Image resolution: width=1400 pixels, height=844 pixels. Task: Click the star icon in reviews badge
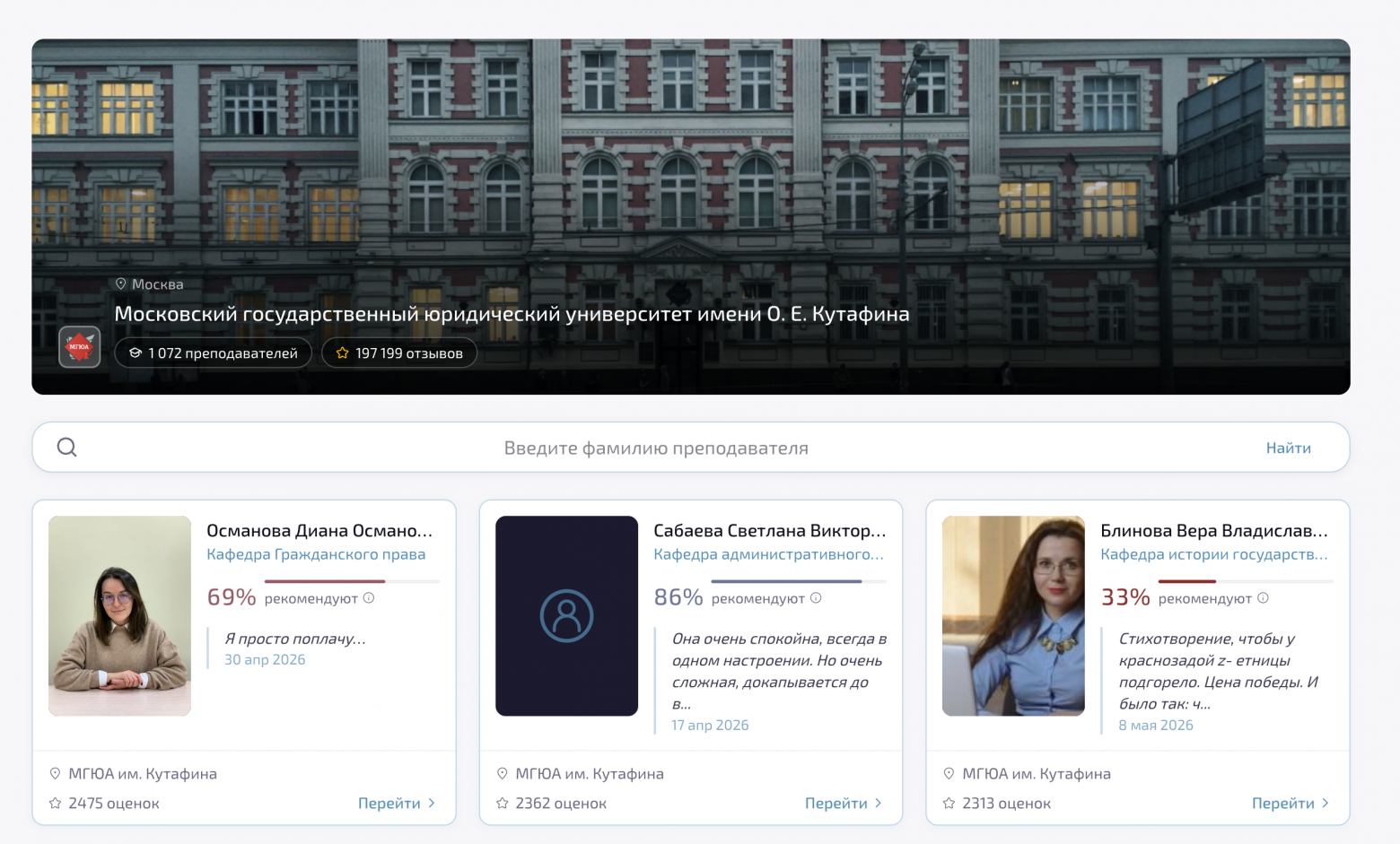342,353
